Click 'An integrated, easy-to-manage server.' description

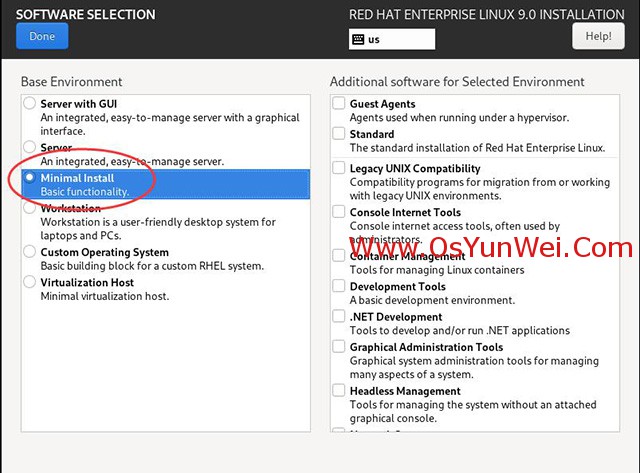pos(132,161)
